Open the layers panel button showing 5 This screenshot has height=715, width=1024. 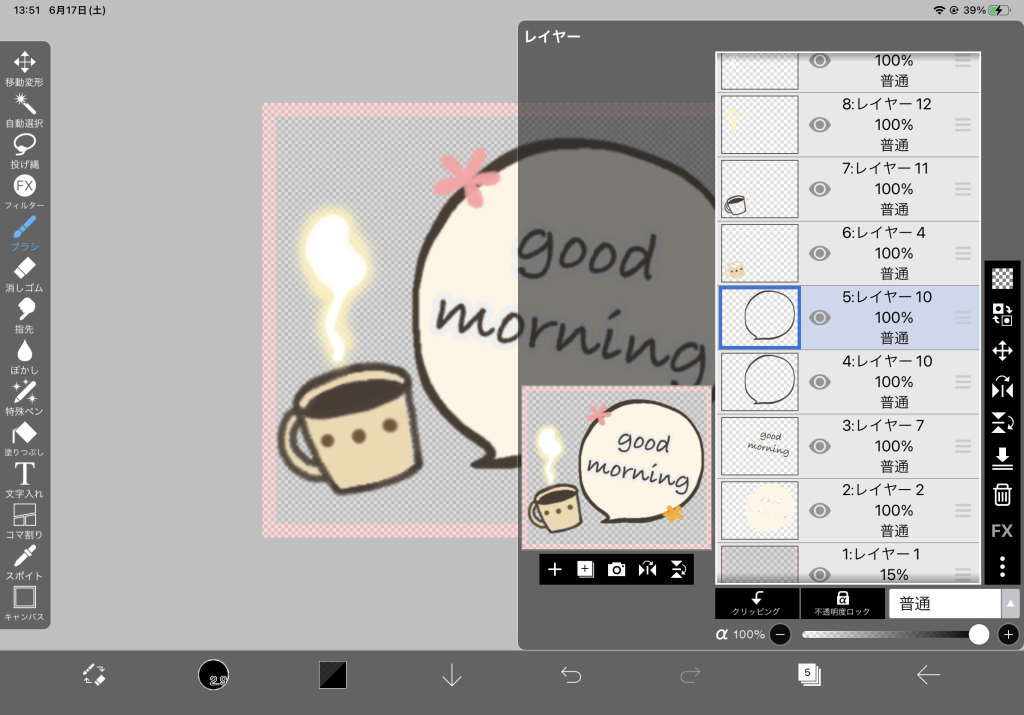click(x=808, y=675)
